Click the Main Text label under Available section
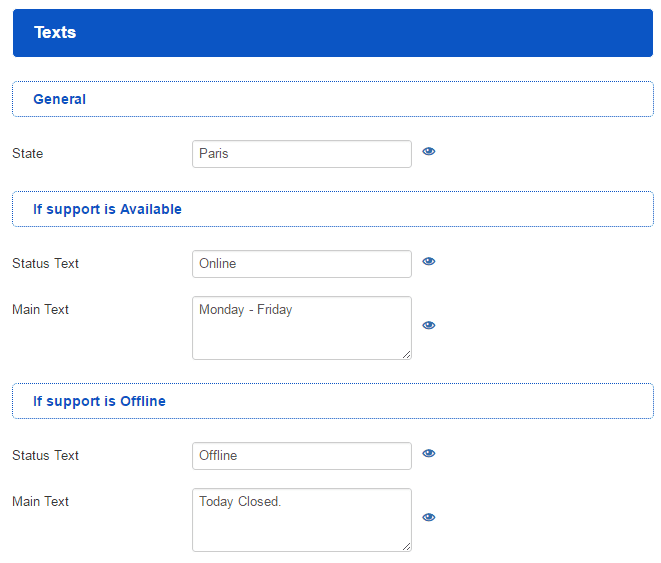The image size is (661, 563). tap(40, 310)
